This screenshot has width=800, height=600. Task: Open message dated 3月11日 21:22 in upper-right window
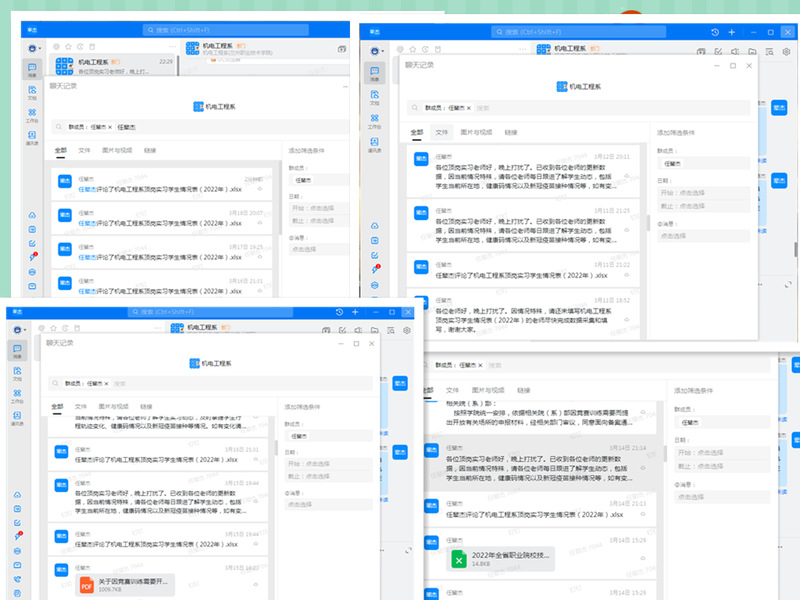click(x=523, y=270)
